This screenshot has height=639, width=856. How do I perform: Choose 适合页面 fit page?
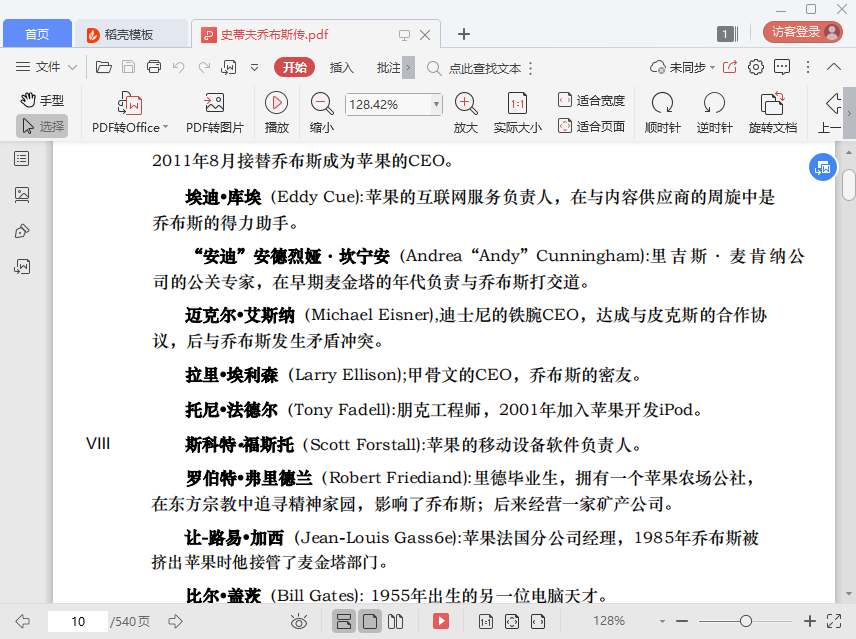[x=591, y=127]
